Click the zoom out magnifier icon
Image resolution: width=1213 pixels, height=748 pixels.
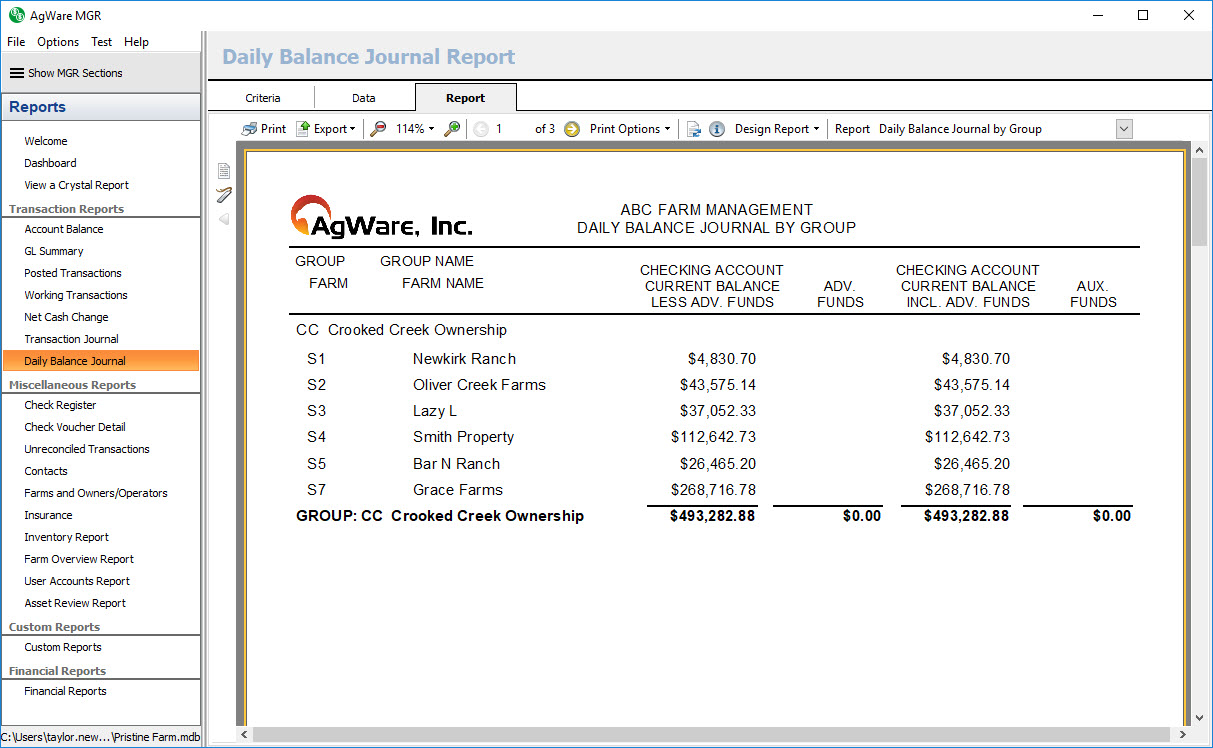(x=378, y=129)
